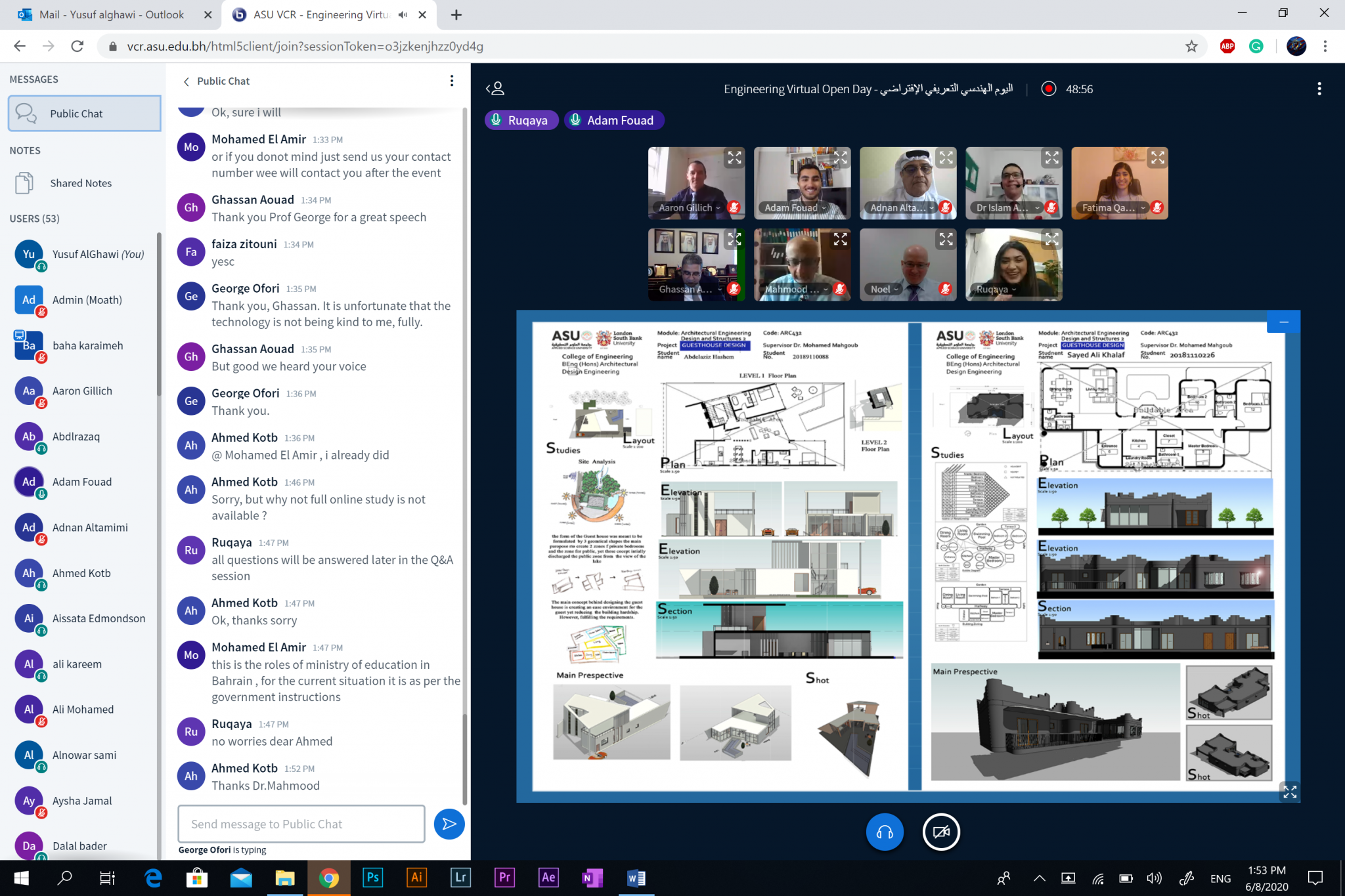Click the presentation slide thumbnail
Image resolution: width=1345 pixels, height=896 pixels.
(x=908, y=557)
